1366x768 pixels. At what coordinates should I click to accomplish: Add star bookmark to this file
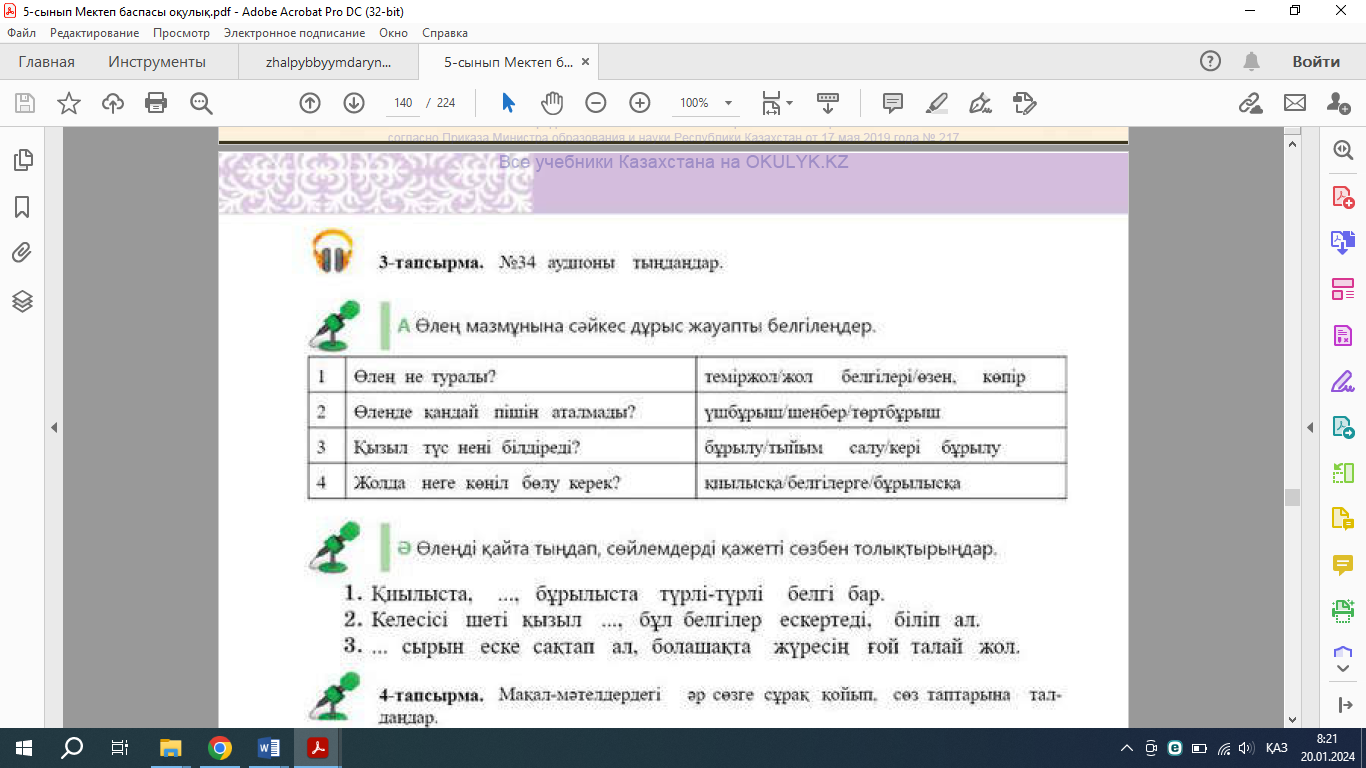69,103
